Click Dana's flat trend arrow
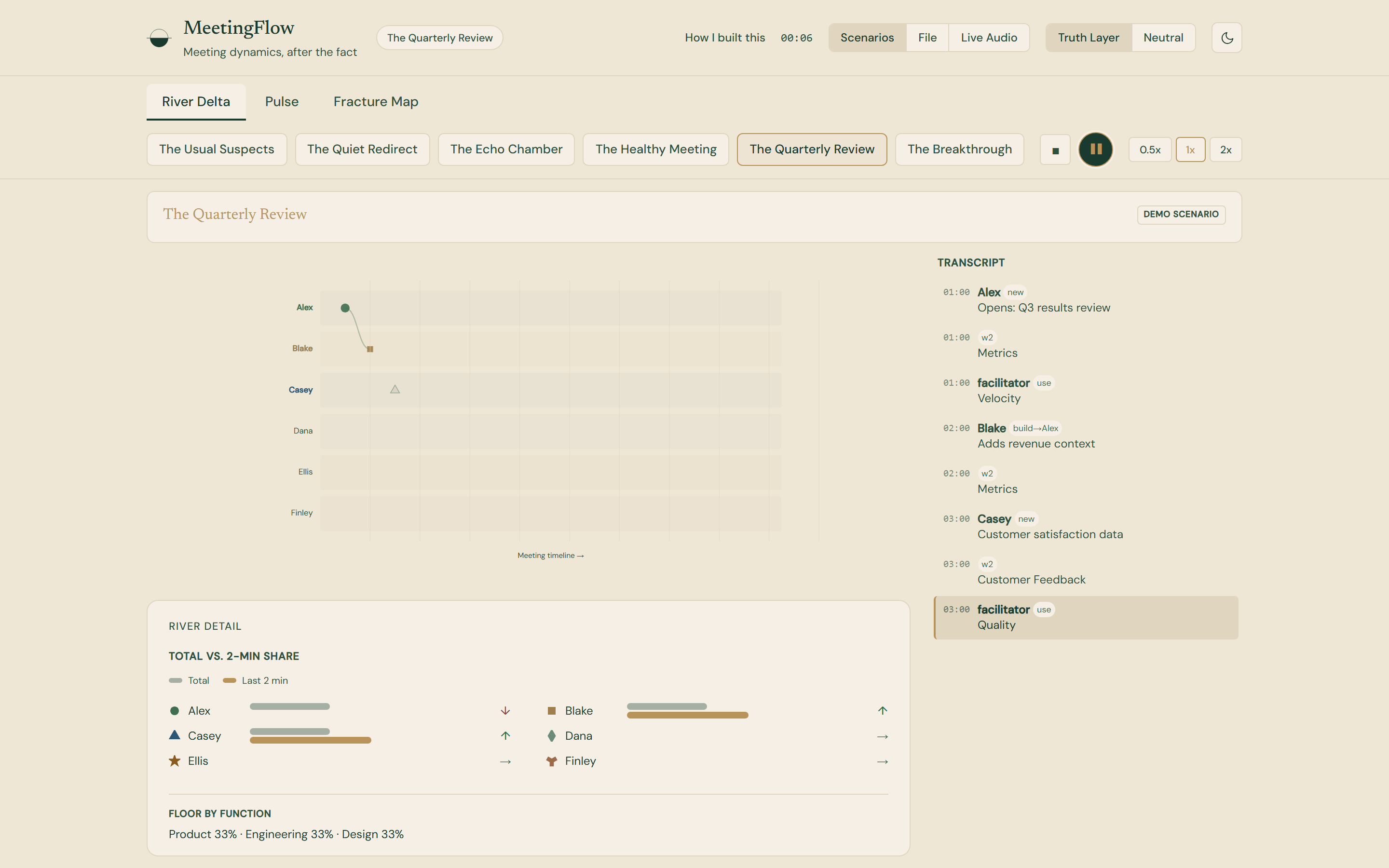 (x=883, y=736)
